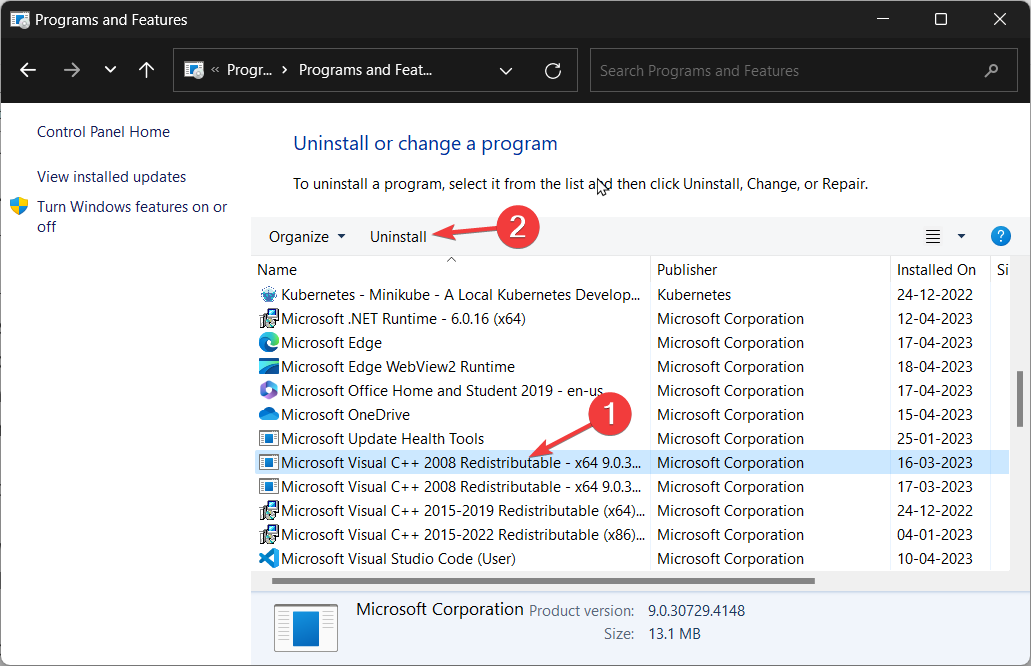Select 'Kubernetes - Minikube' program name
Screen dimensions: 1031x666
[460, 295]
